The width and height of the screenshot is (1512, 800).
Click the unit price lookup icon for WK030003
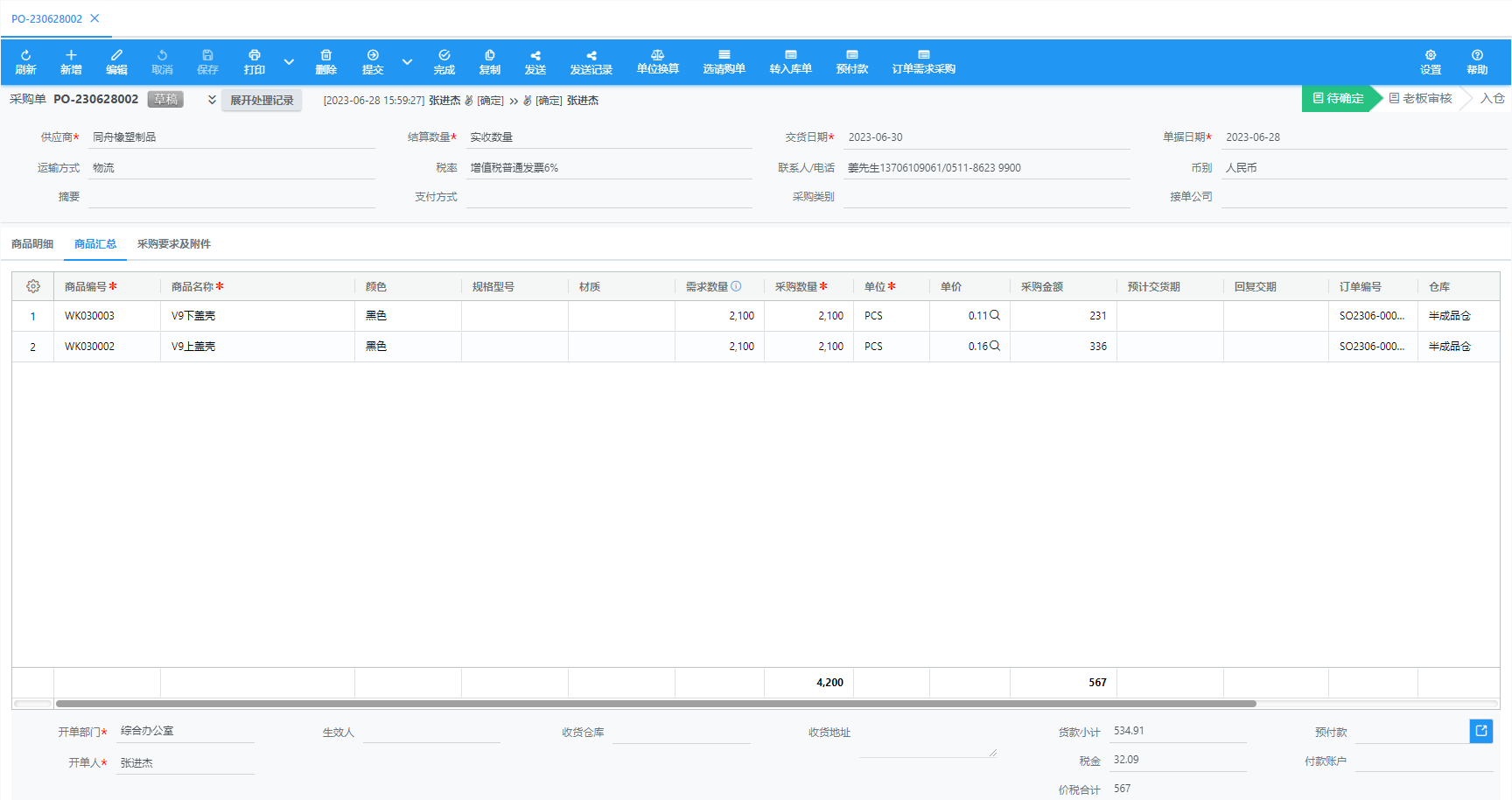994,315
